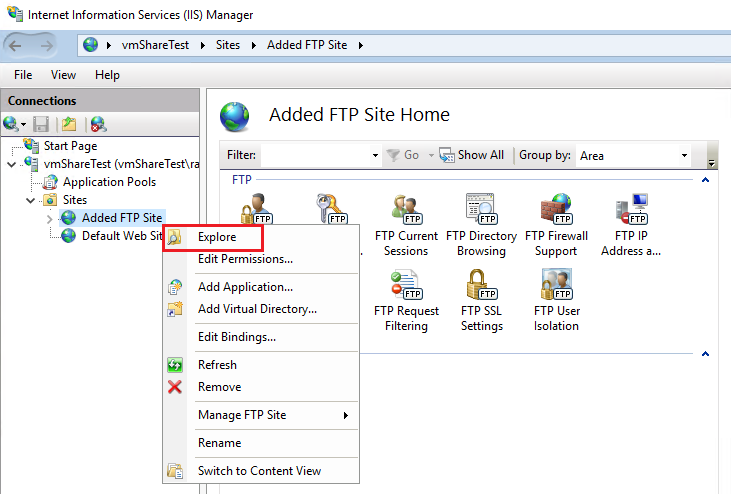
Task: Open FTP Authorization Rules keys icon
Action: [331, 209]
